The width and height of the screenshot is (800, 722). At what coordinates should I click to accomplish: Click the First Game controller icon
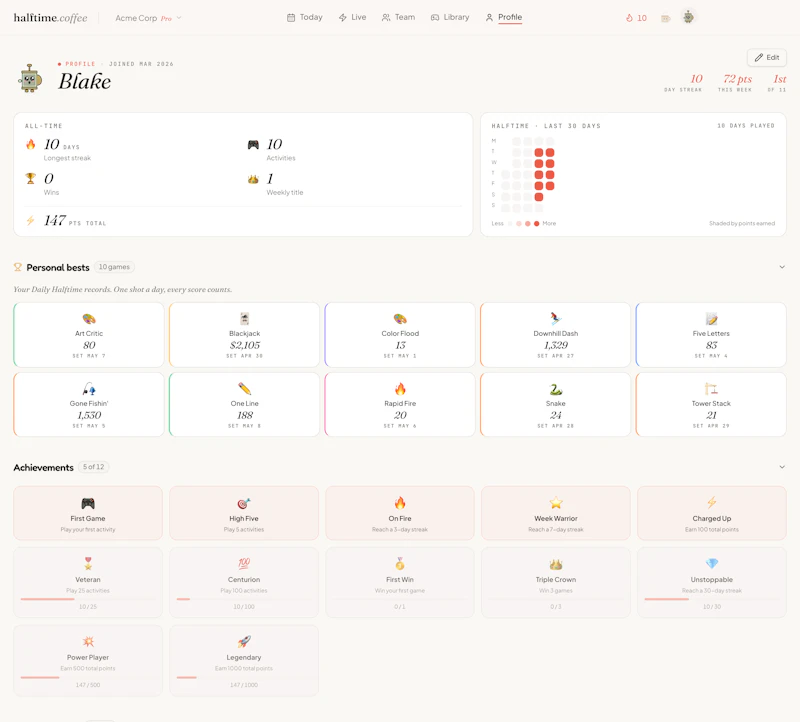pos(88,504)
